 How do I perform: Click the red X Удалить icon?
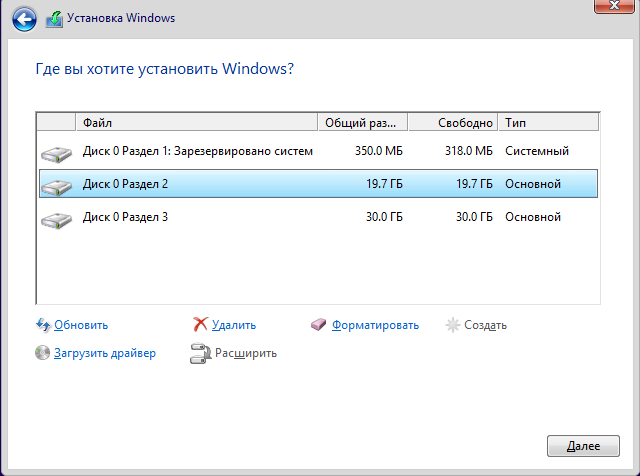click(x=200, y=325)
